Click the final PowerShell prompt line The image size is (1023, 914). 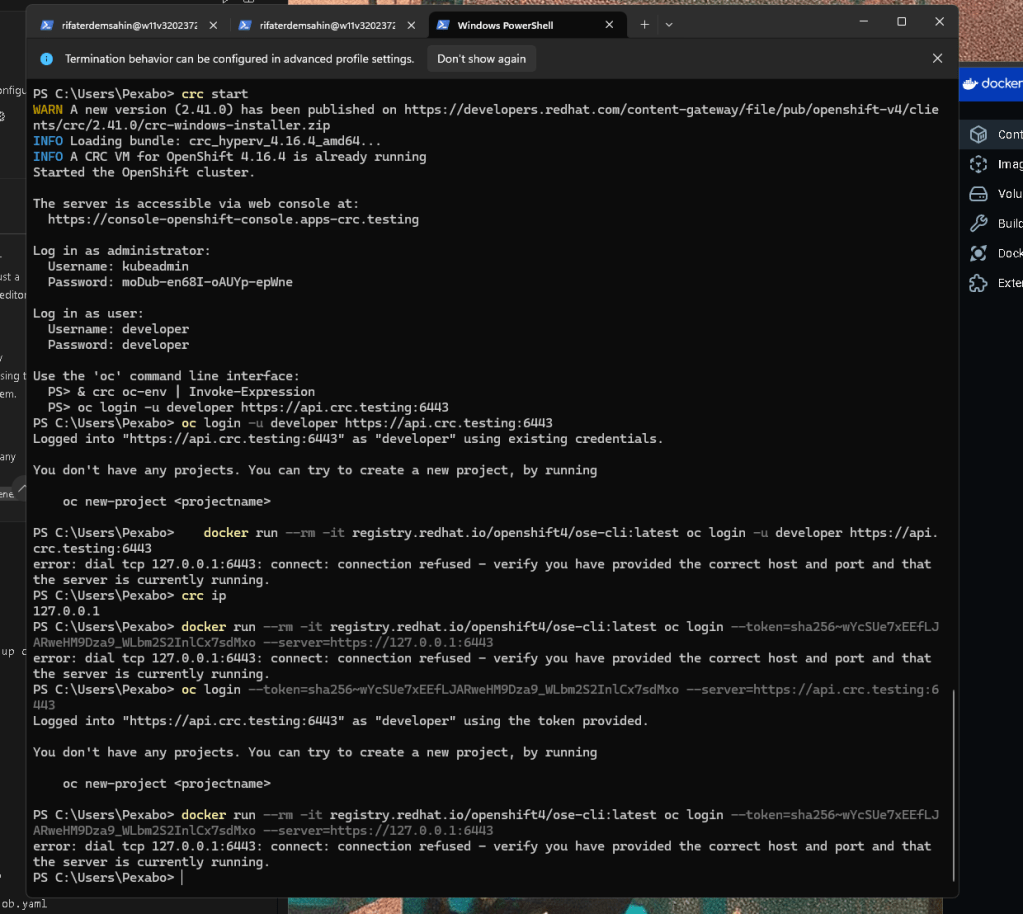point(108,877)
